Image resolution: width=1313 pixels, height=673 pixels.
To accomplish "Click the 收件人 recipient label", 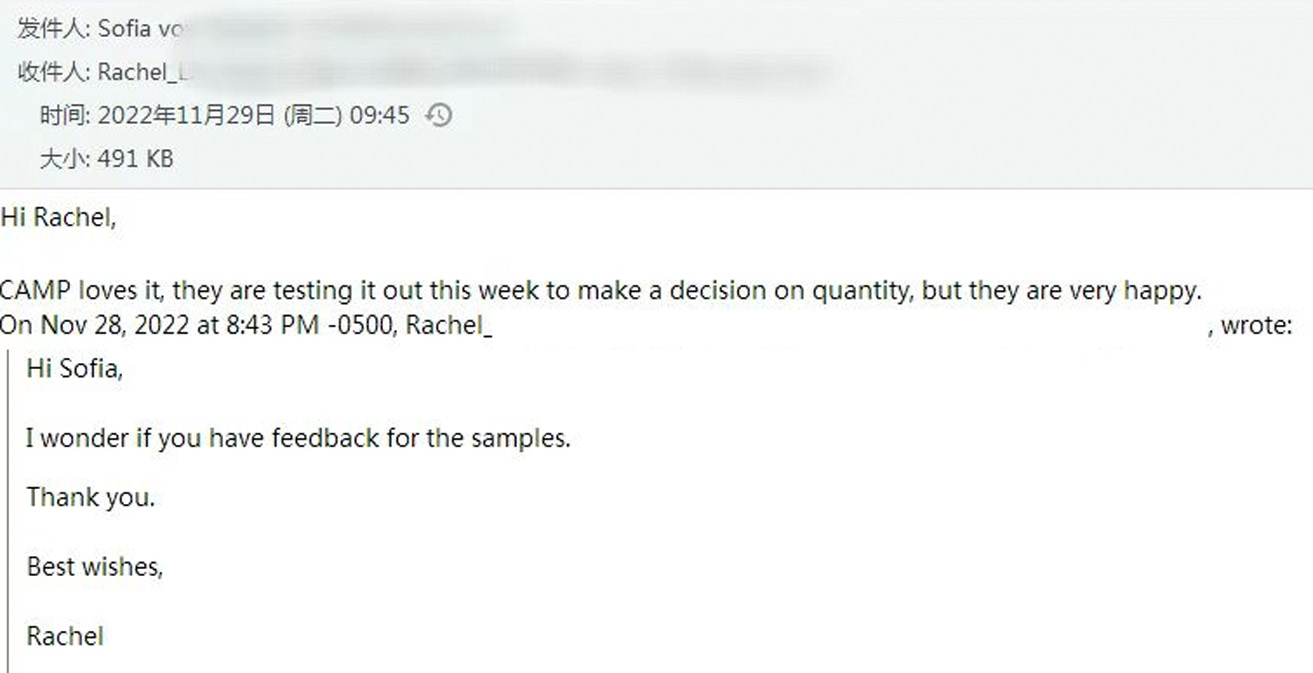I will pos(55,72).
